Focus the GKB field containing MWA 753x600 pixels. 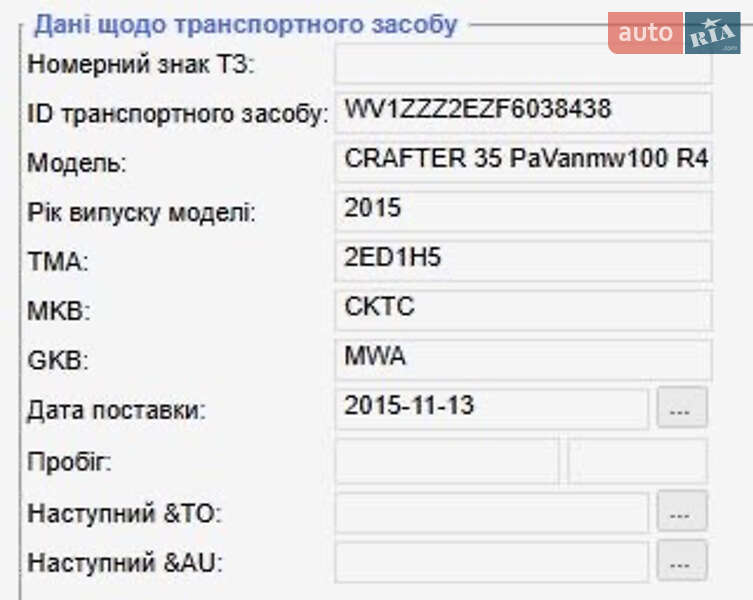tap(522, 359)
